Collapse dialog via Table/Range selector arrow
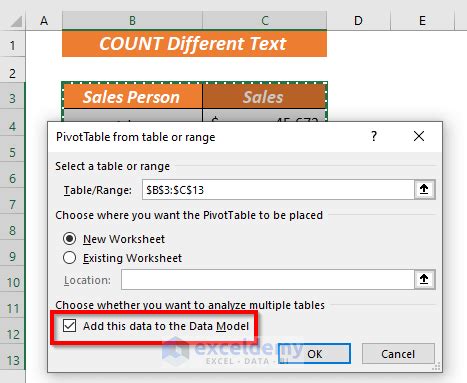Image resolution: width=467 pixels, height=383 pixels. click(x=424, y=189)
